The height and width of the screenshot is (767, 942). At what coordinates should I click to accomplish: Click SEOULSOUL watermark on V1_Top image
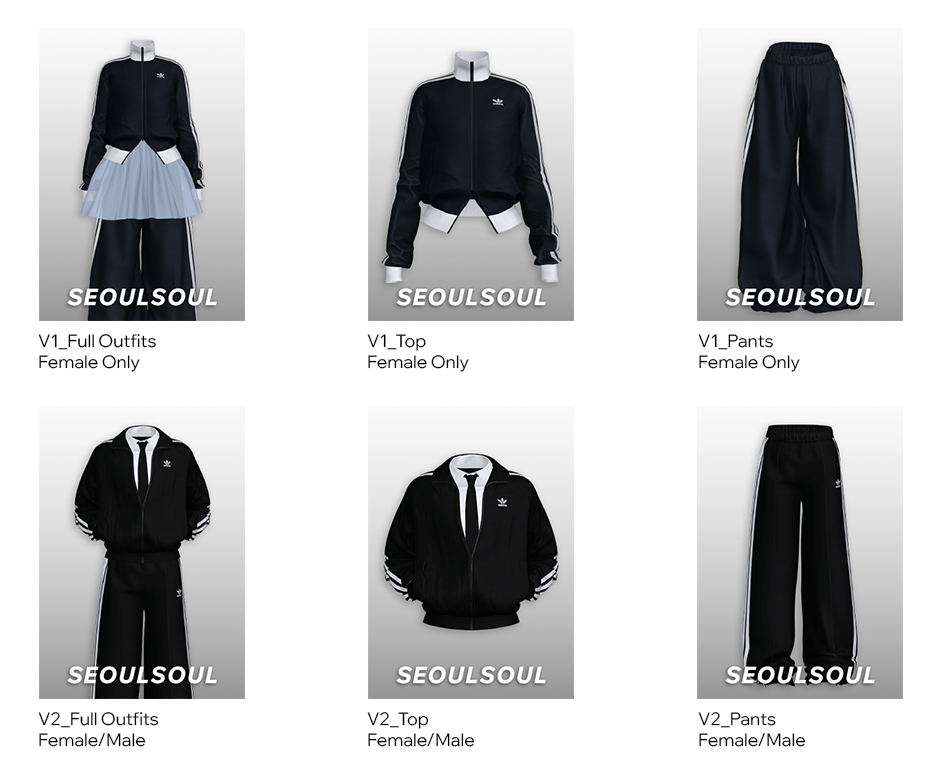click(x=471, y=297)
